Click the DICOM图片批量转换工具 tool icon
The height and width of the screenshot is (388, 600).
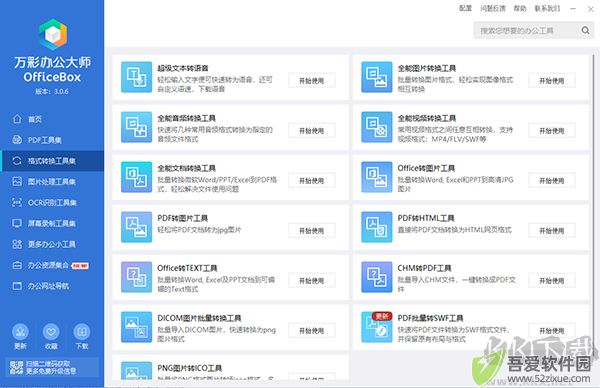point(136,327)
